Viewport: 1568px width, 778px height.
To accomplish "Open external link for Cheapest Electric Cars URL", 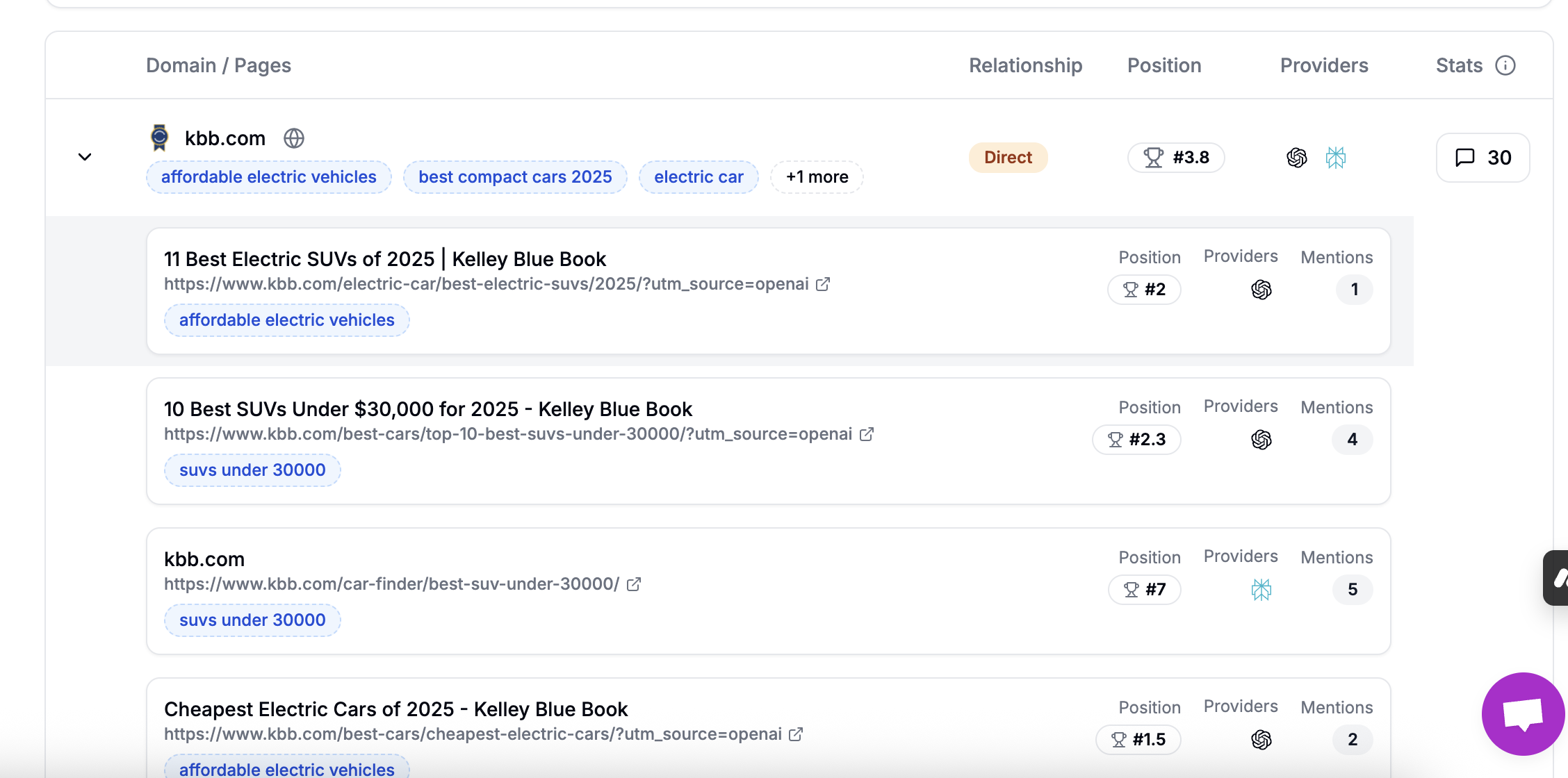I will [x=796, y=734].
